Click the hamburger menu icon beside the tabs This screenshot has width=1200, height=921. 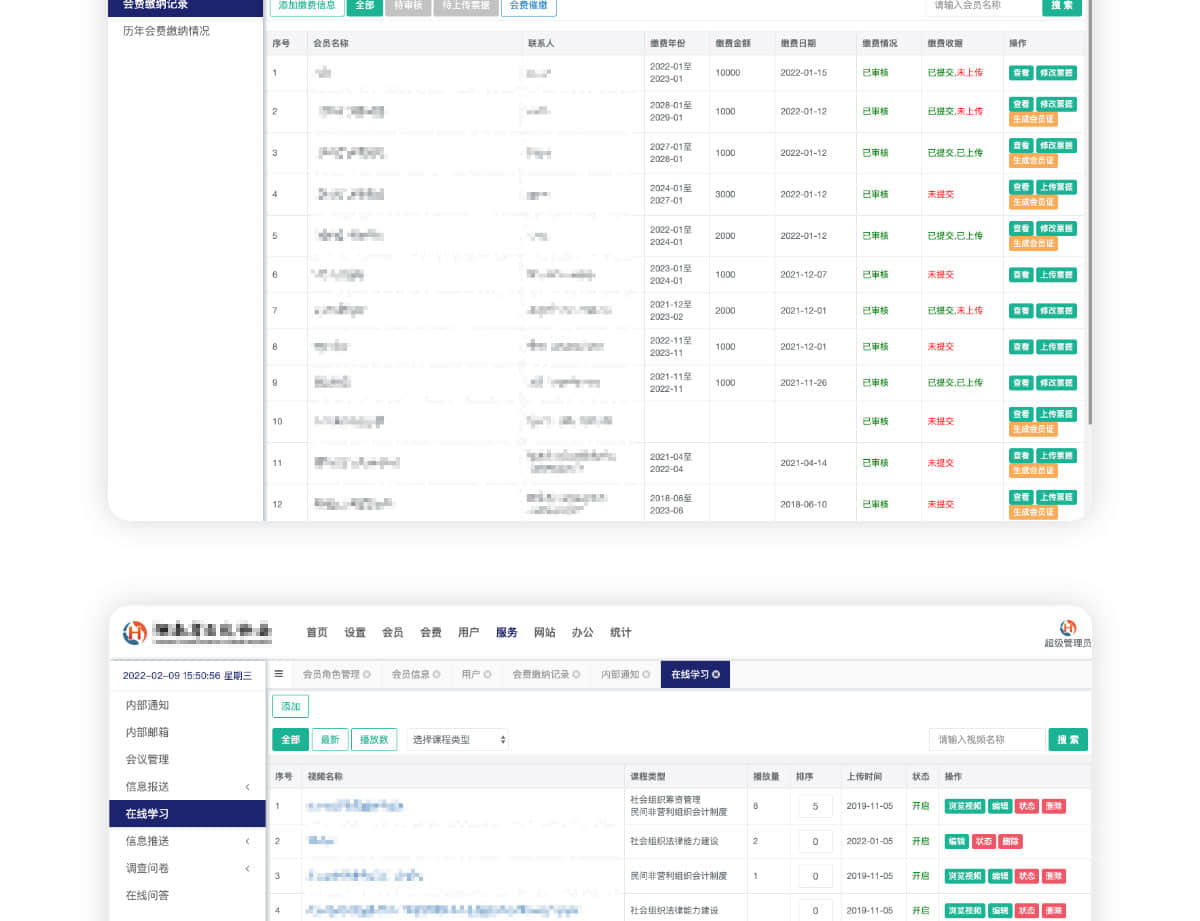(279, 674)
